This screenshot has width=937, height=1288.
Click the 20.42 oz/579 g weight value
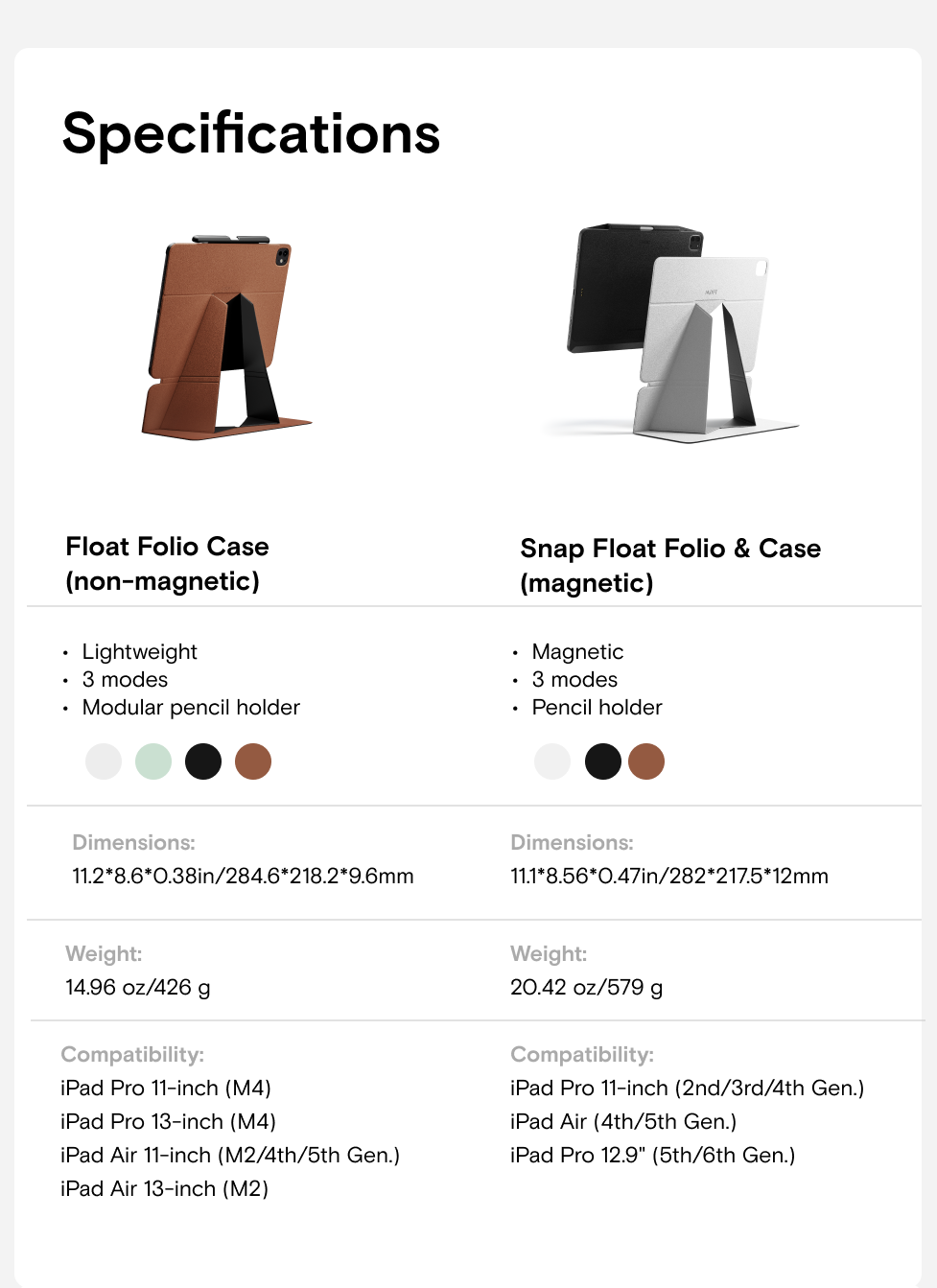pyautogui.click(x=587, y=987)
